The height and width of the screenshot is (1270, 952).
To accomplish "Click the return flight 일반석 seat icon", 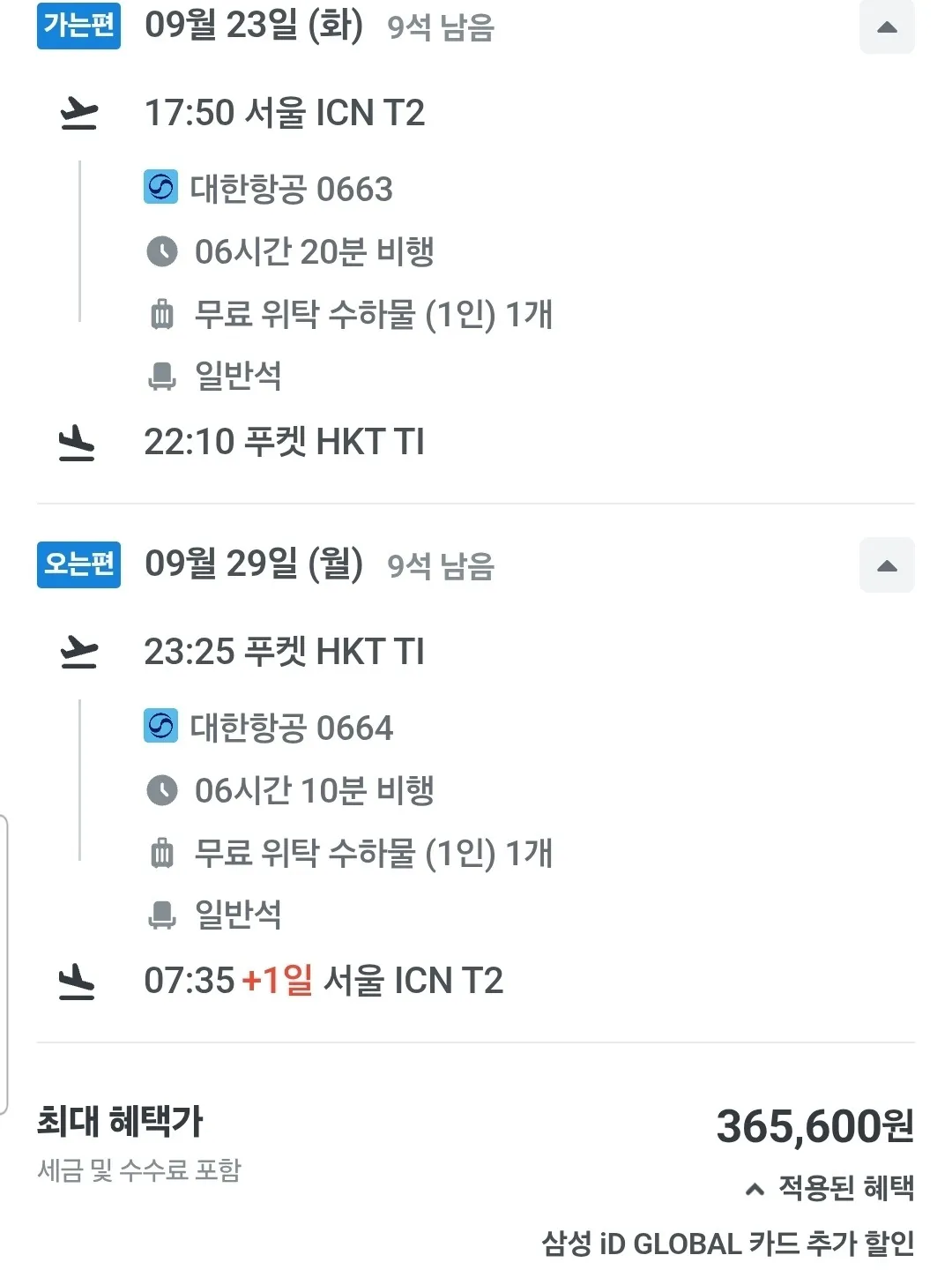I will click(x=162, y=915).
